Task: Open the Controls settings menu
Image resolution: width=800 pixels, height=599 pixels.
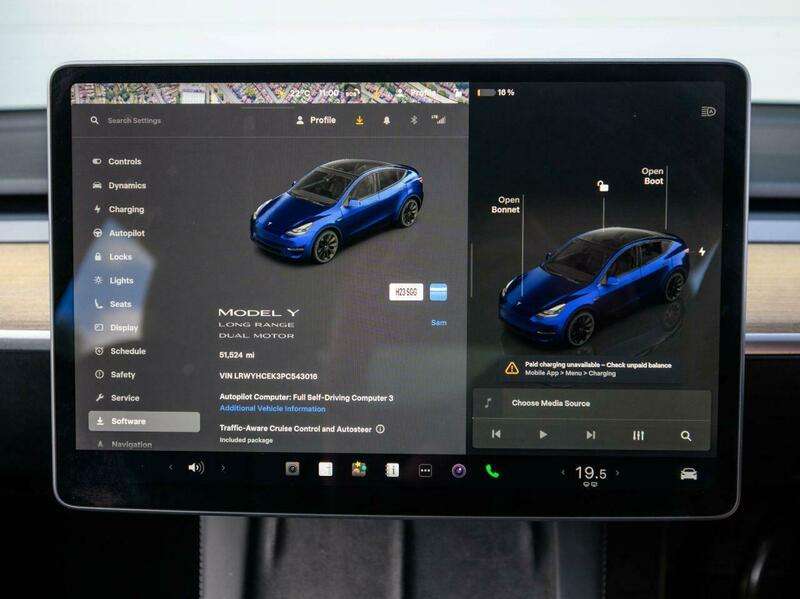Action: tap(117, 161)
